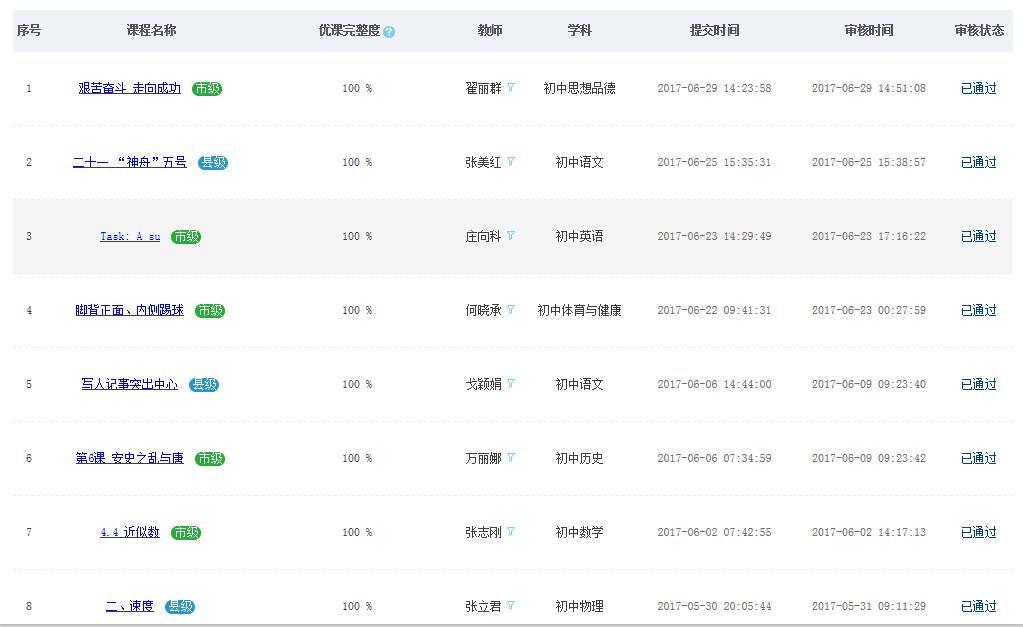The image size is (1023, 627).
Task: Open the course 写人记事突出中心
Action: click(x=130, y=384)
